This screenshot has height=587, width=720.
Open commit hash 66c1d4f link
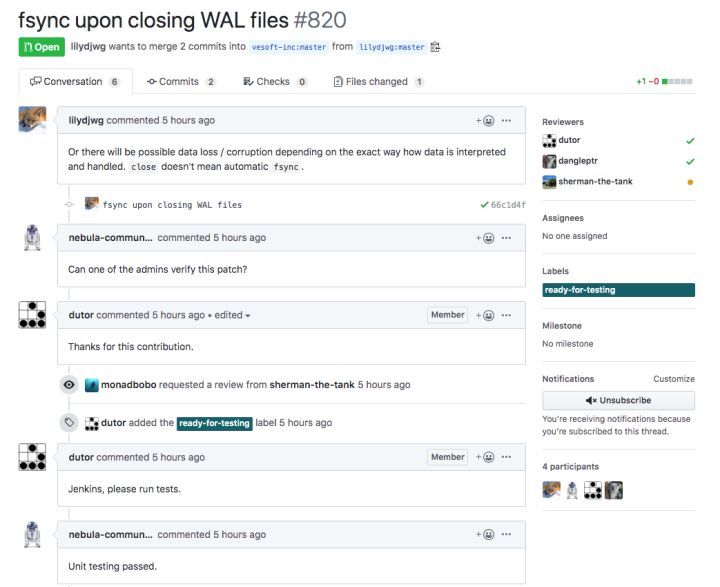click(508, 205)
